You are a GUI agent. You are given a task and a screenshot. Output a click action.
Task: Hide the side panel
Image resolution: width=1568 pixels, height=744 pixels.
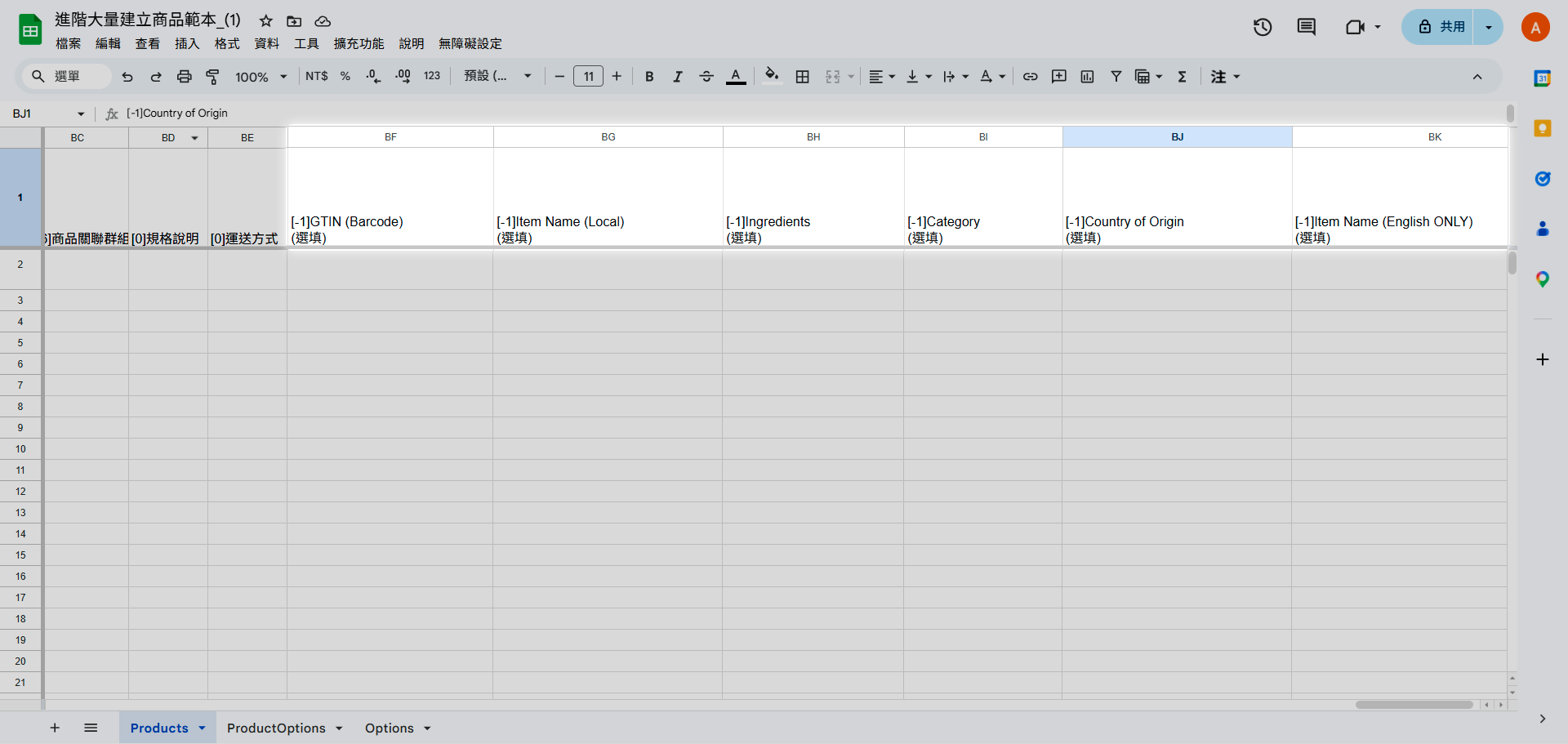(x=1543, y=719)
